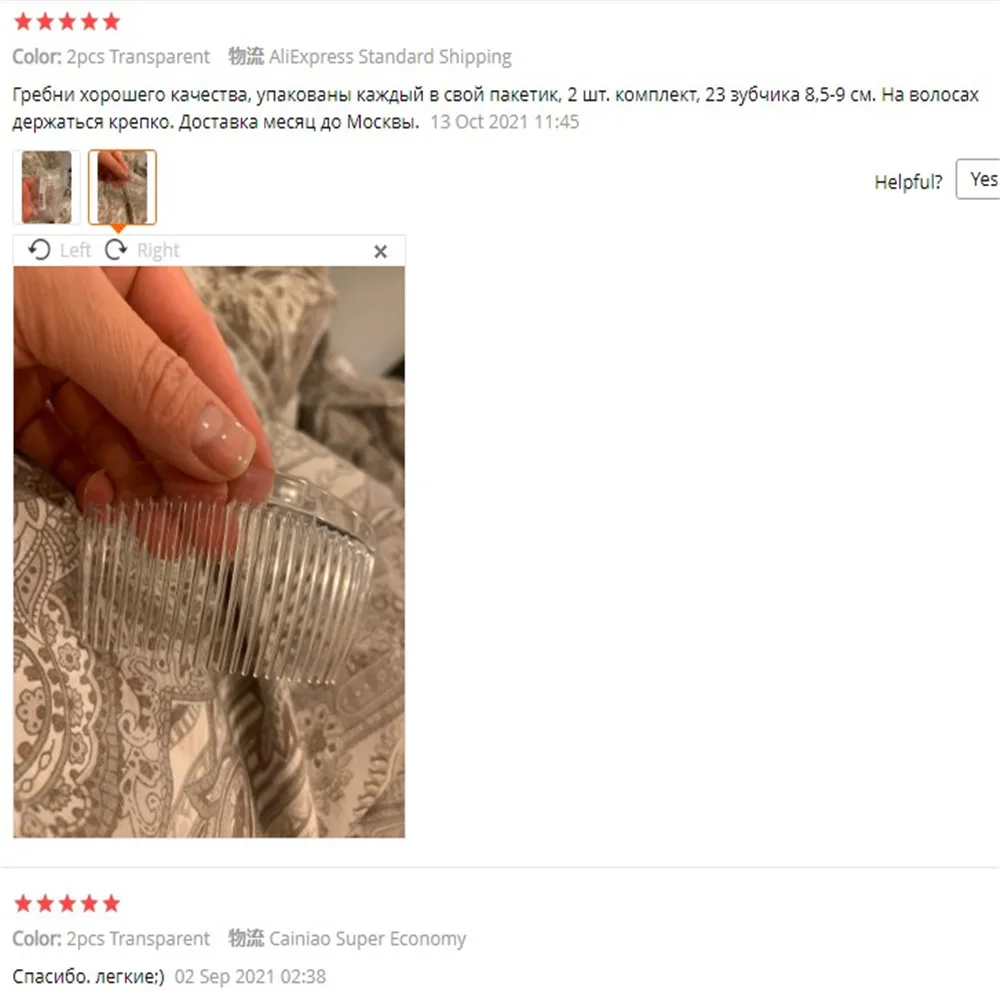Click the Cainiao Super Economy text
This screenshot has width=1000, height=1000.
(x=368, y=939)
